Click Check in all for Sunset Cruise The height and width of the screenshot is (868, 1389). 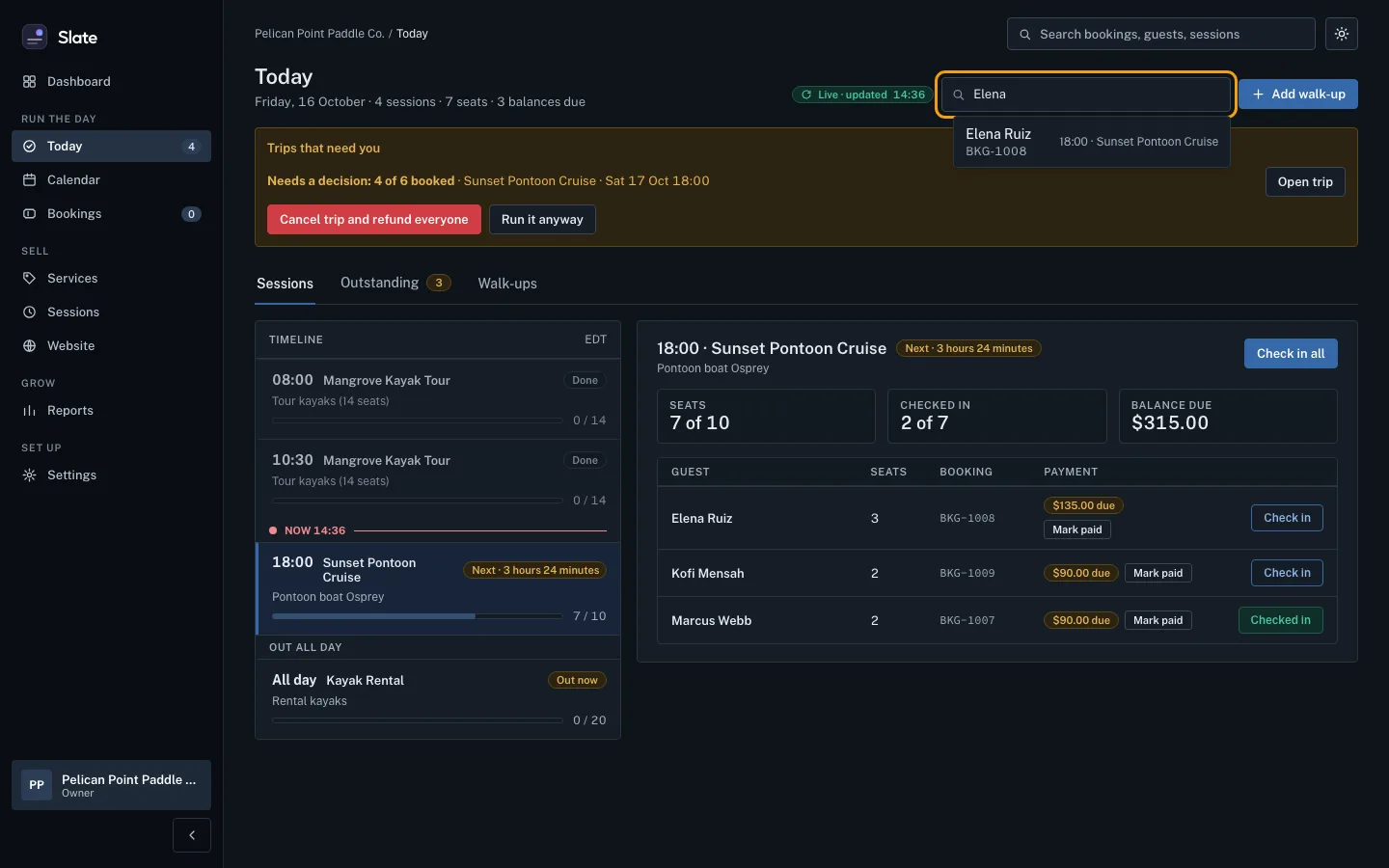tap(1291, 354)
